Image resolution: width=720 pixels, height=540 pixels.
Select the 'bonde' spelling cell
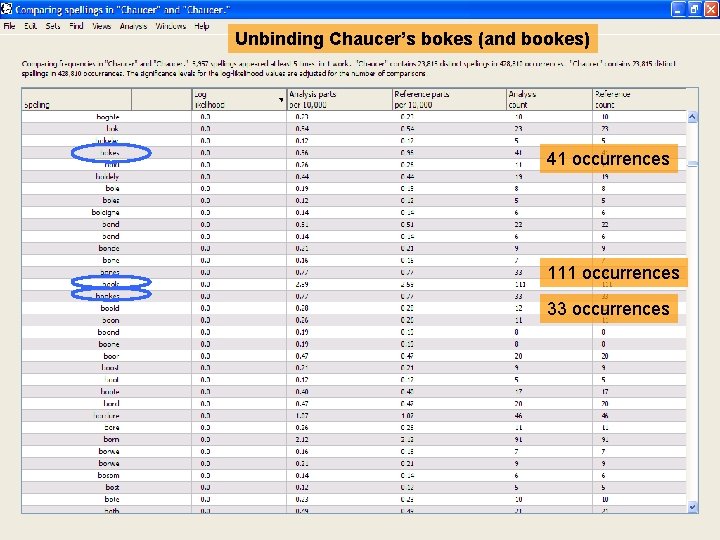(109, 248)
